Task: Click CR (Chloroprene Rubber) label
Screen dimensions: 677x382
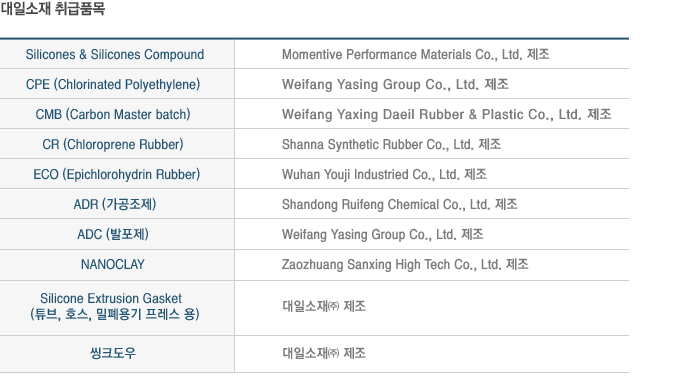Action: click(x=113, y=145)
